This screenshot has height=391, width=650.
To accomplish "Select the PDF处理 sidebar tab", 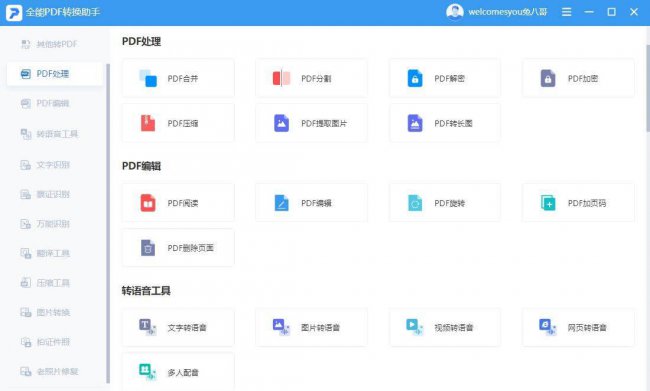I will (55, 74).
